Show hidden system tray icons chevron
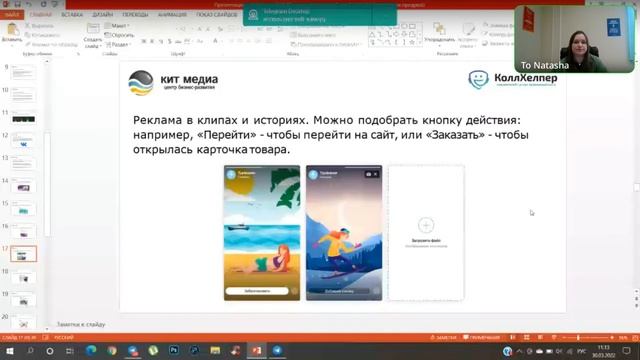The height and width of the screenshot is (360, 640). click(519, 351)
